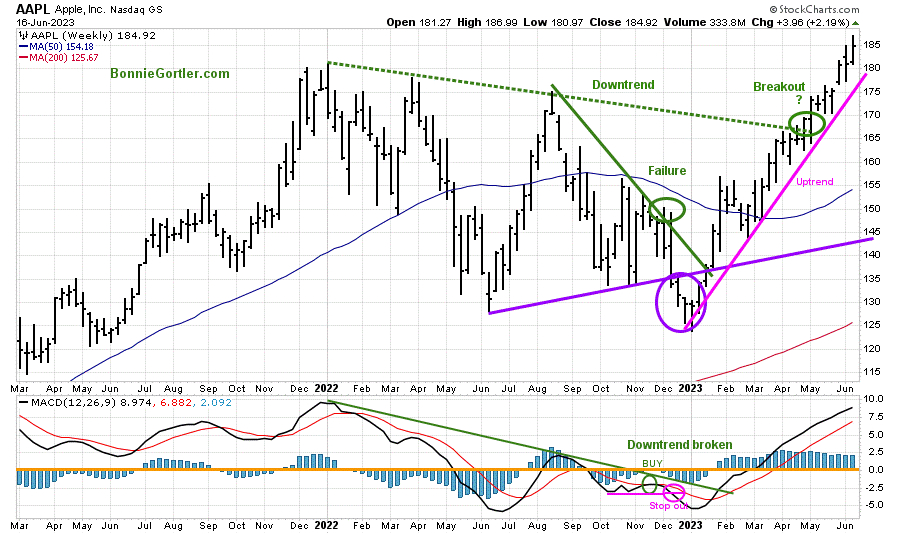Click the 'Nasdaq GS' exchange label

(x=134, y=10)
